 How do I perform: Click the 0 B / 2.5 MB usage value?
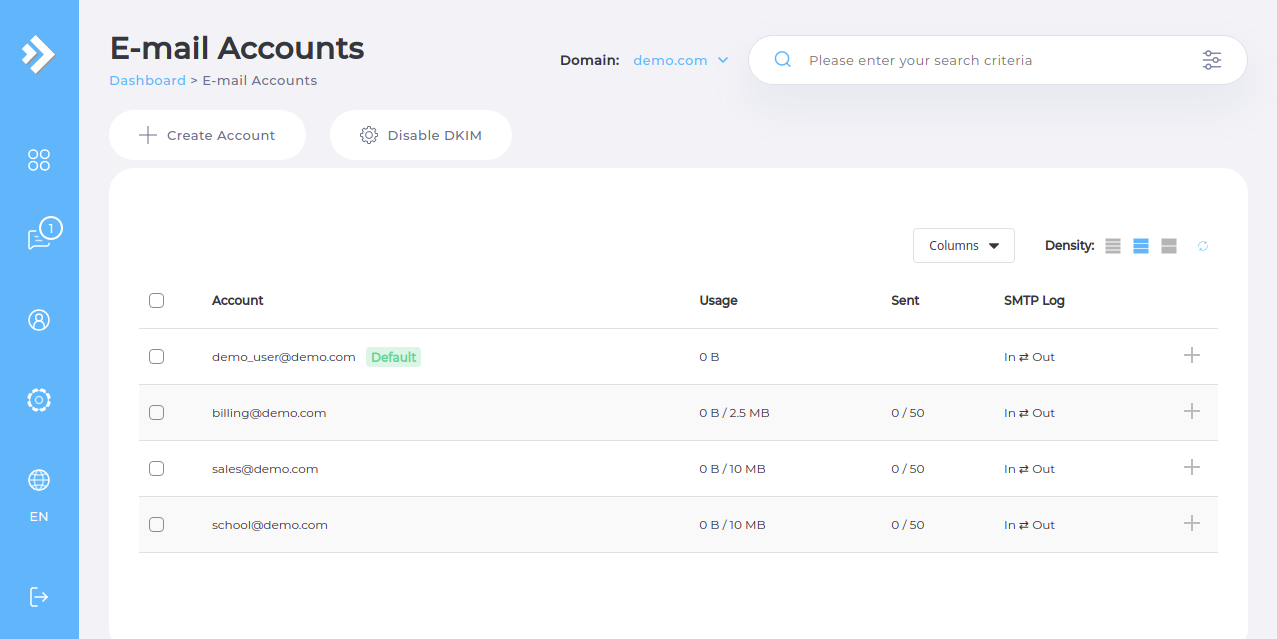pyautogui.click(x=734, y=413)
